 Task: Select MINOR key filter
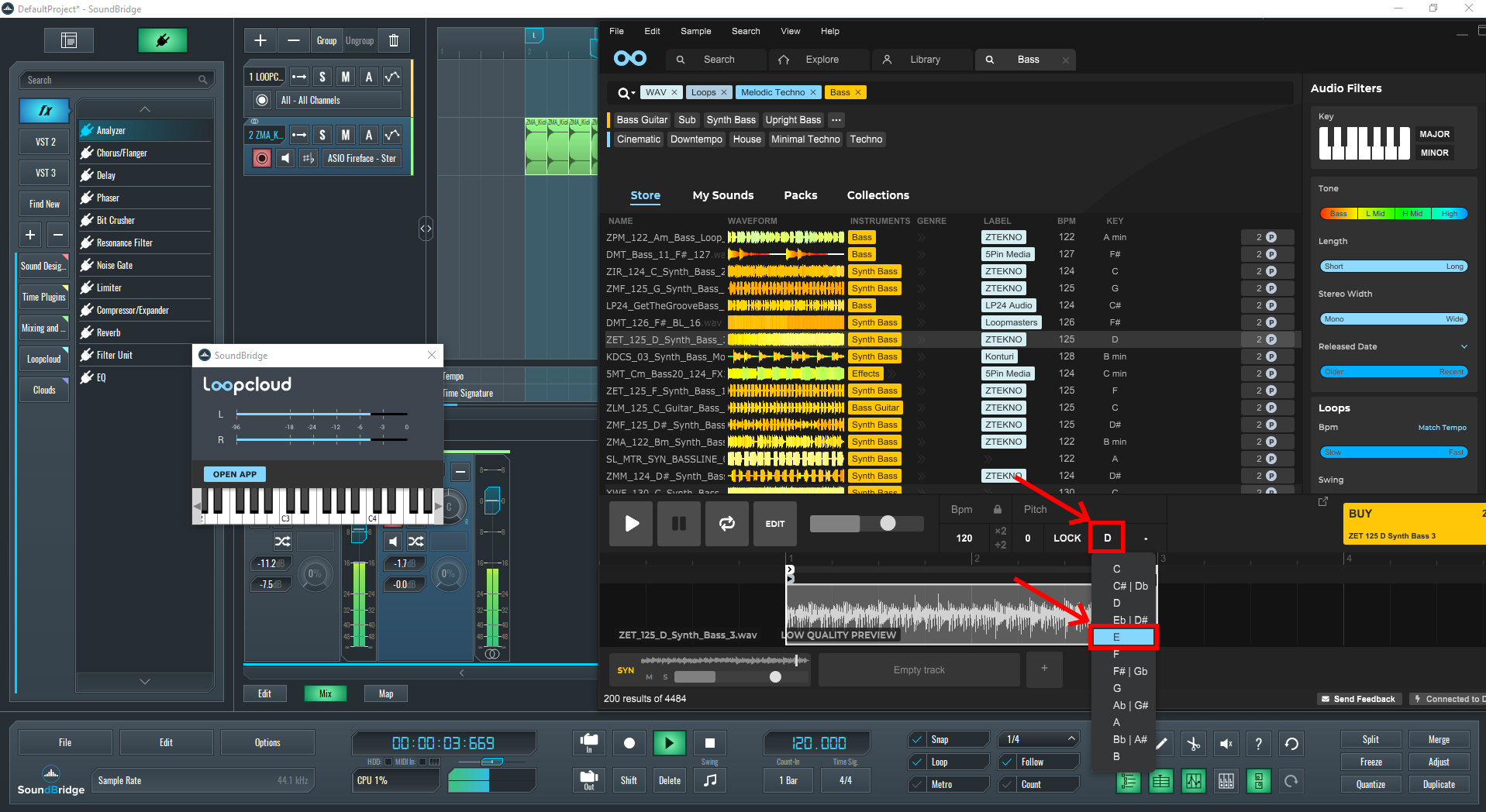click(x=1434, y=153)
